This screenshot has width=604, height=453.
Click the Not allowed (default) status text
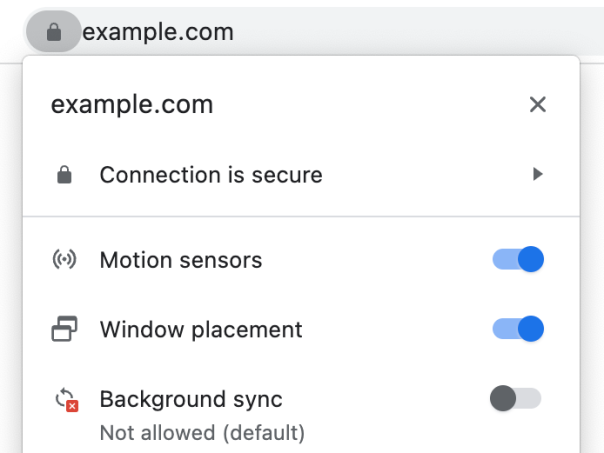(201, 433)
